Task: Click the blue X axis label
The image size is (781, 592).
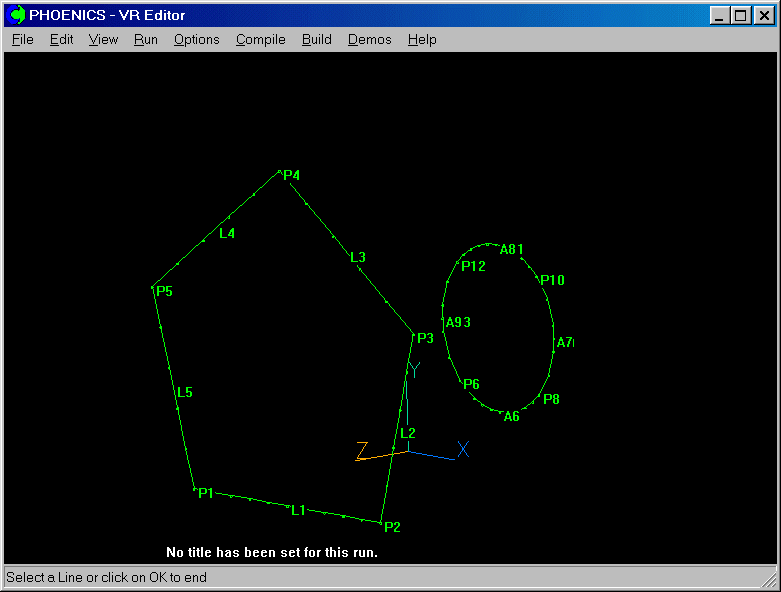Action: pos(463,449)
